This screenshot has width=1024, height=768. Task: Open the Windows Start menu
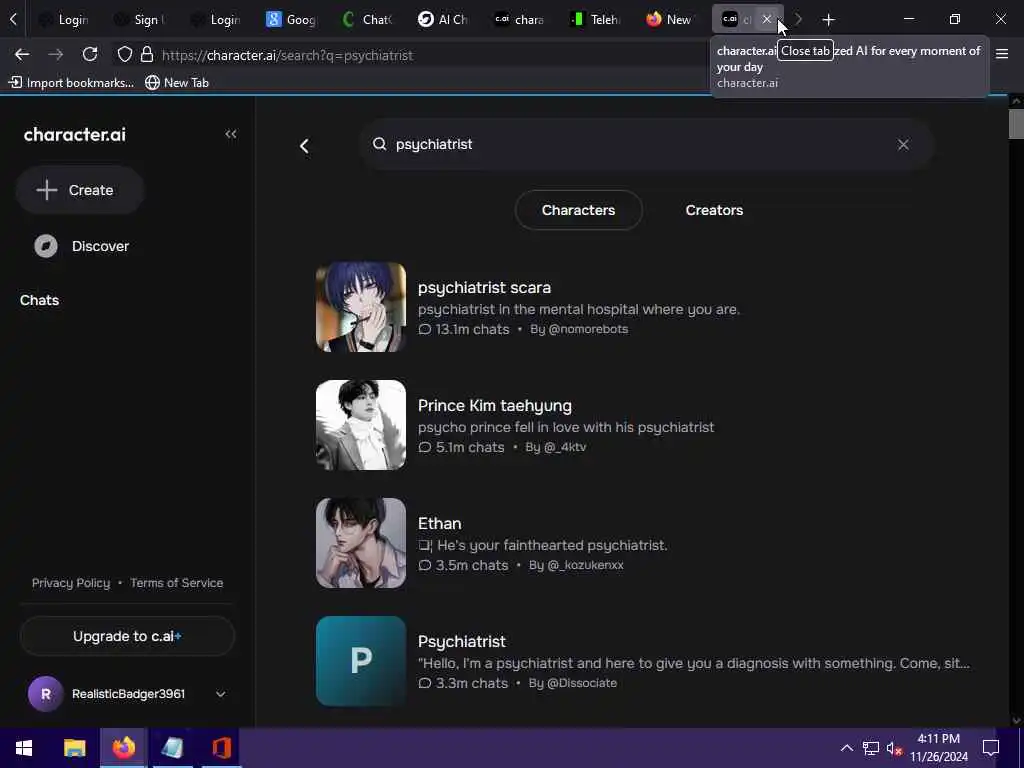24,748
